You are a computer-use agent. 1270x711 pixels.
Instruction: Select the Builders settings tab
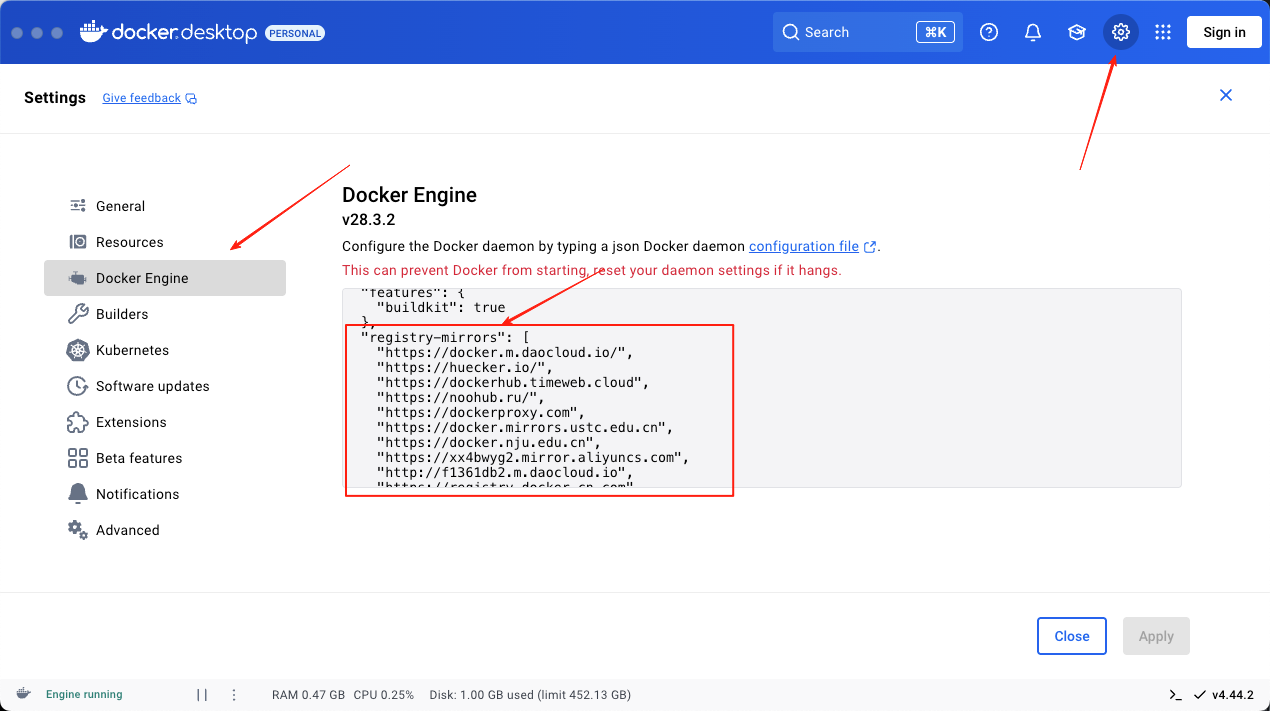(165, 314)
